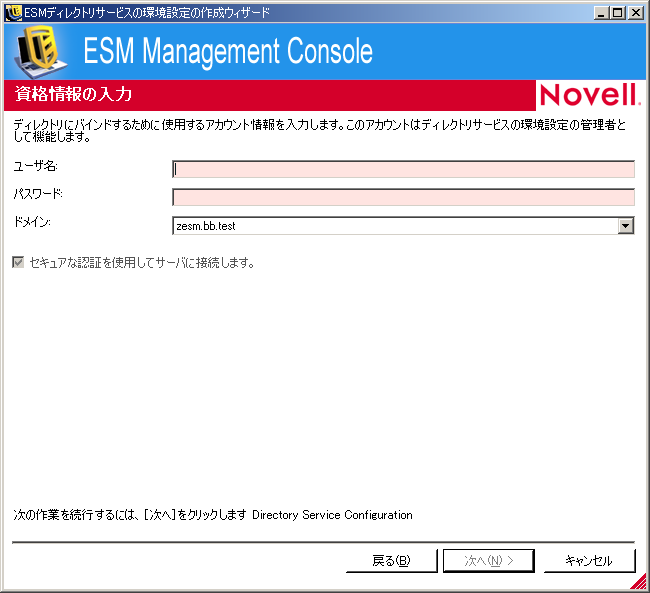Click the ユーザ名 input field
Screen dimensions: 650x593
click(403, 169)
